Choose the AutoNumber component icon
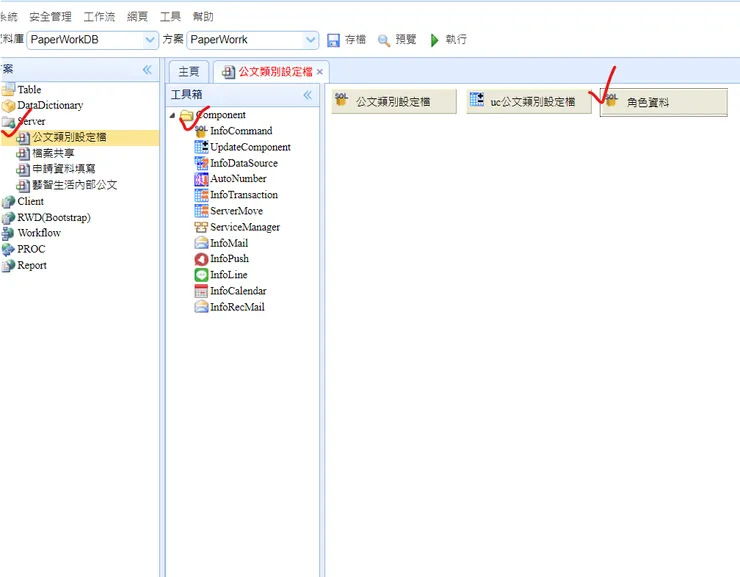740x577 pixels. coord(201,179)
